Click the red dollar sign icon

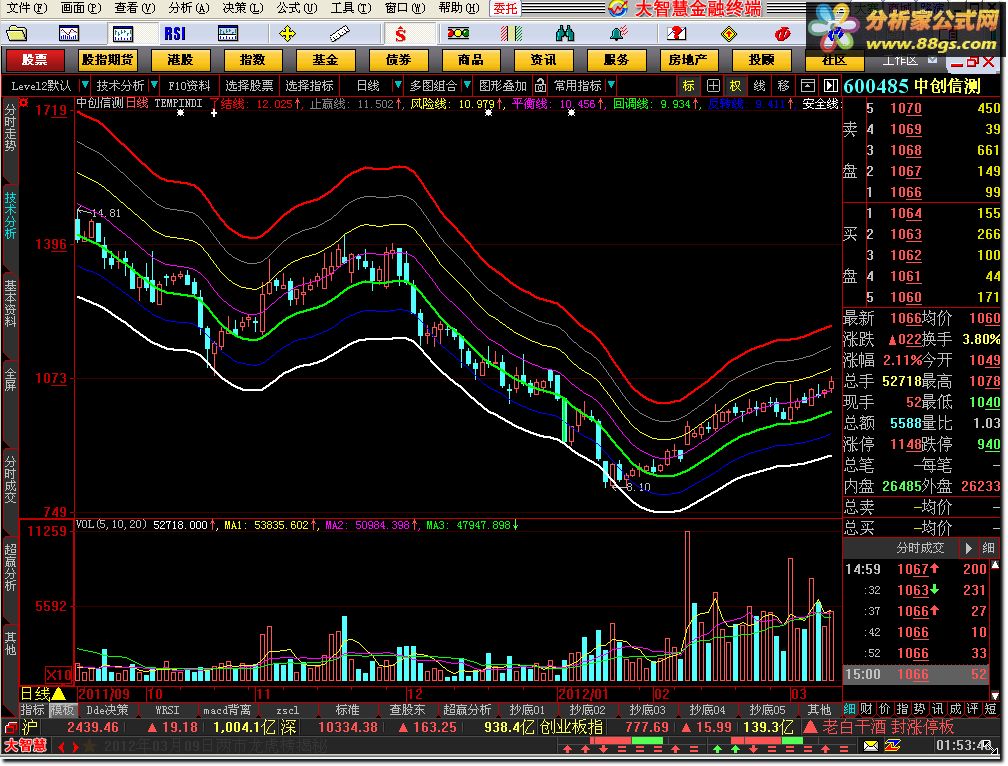coord(400,33)
